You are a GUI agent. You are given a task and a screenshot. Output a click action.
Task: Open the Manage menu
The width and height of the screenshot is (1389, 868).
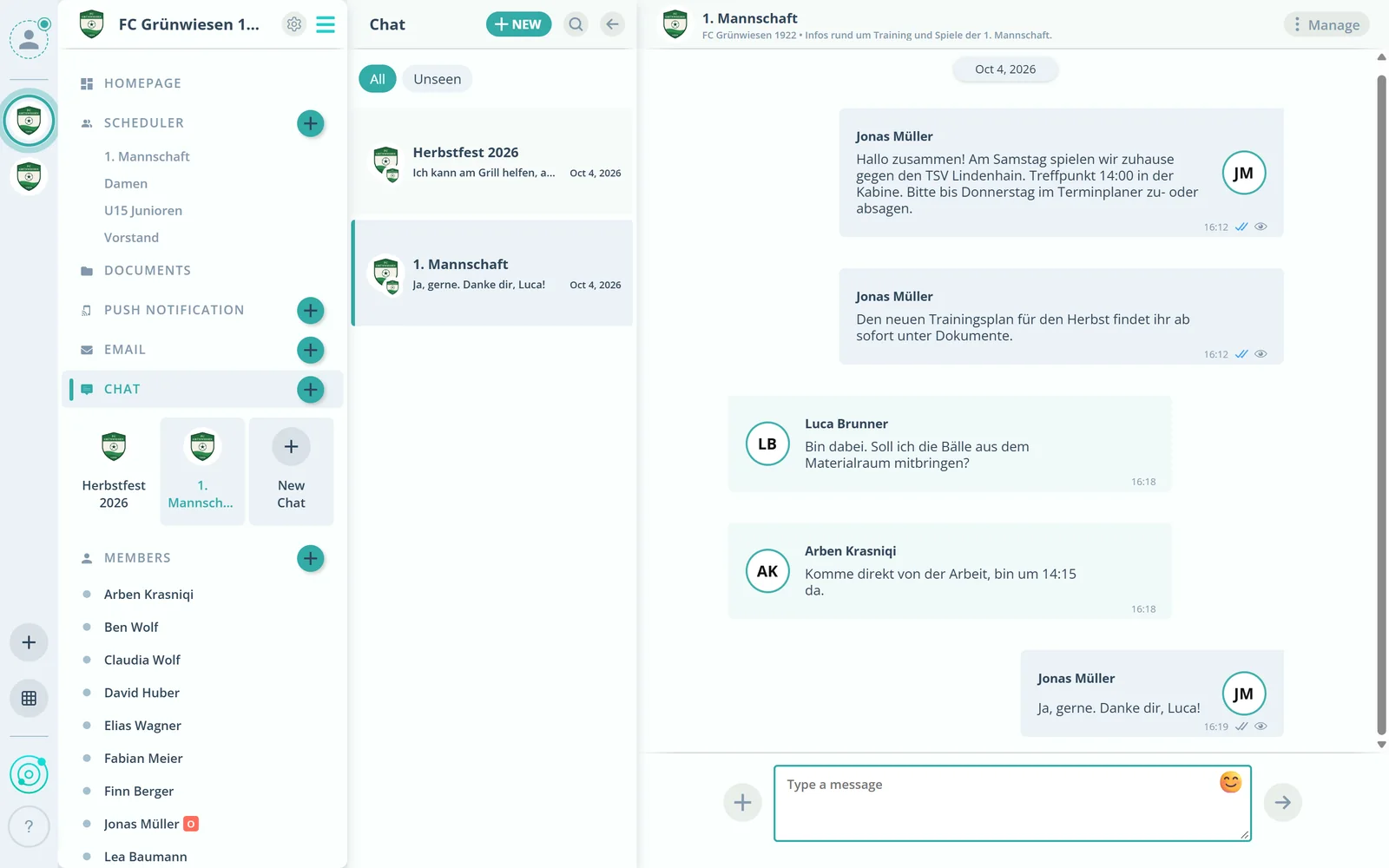[x=1326, y=24]
